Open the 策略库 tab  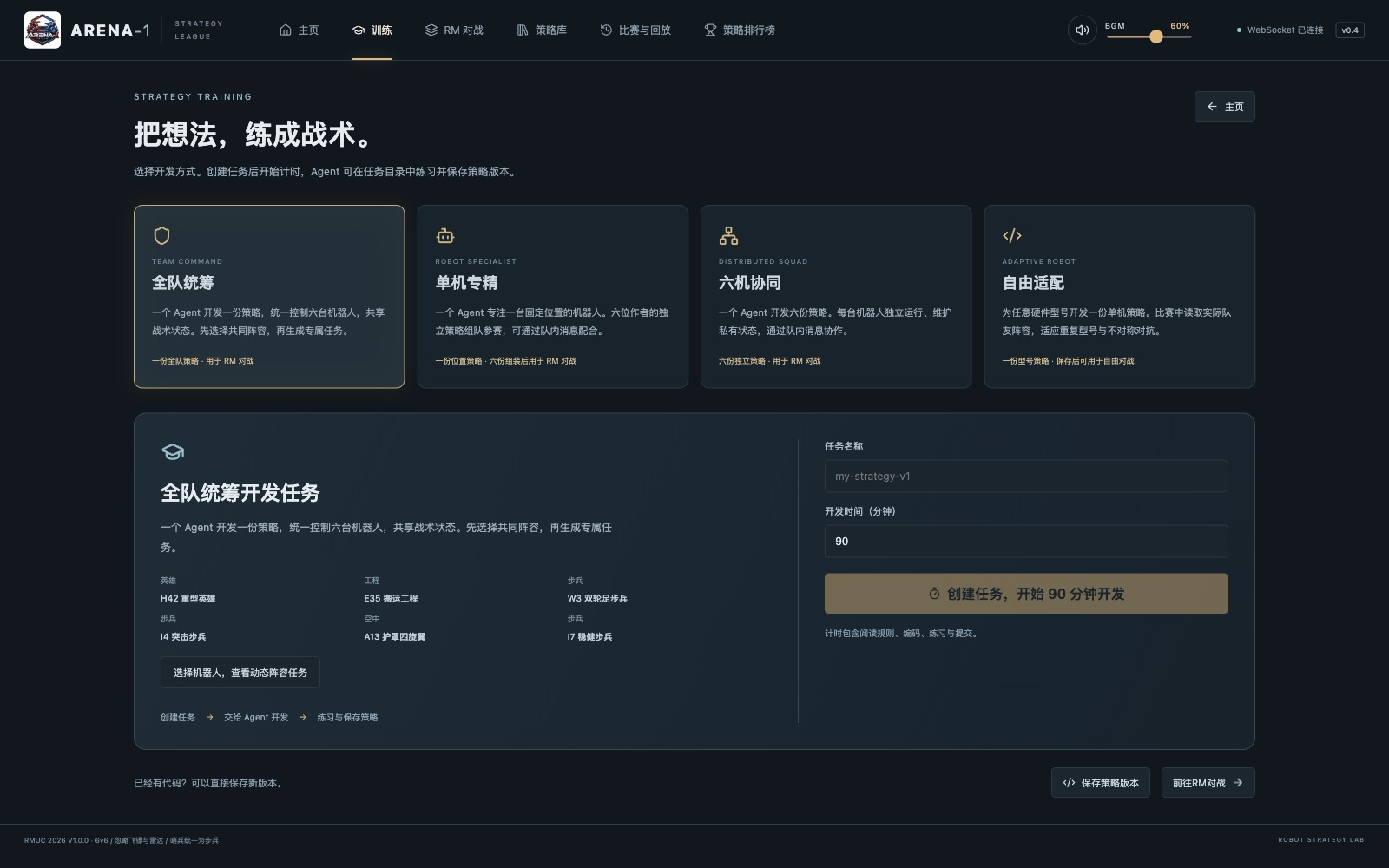pyautogui.click(x=542, y=30)
